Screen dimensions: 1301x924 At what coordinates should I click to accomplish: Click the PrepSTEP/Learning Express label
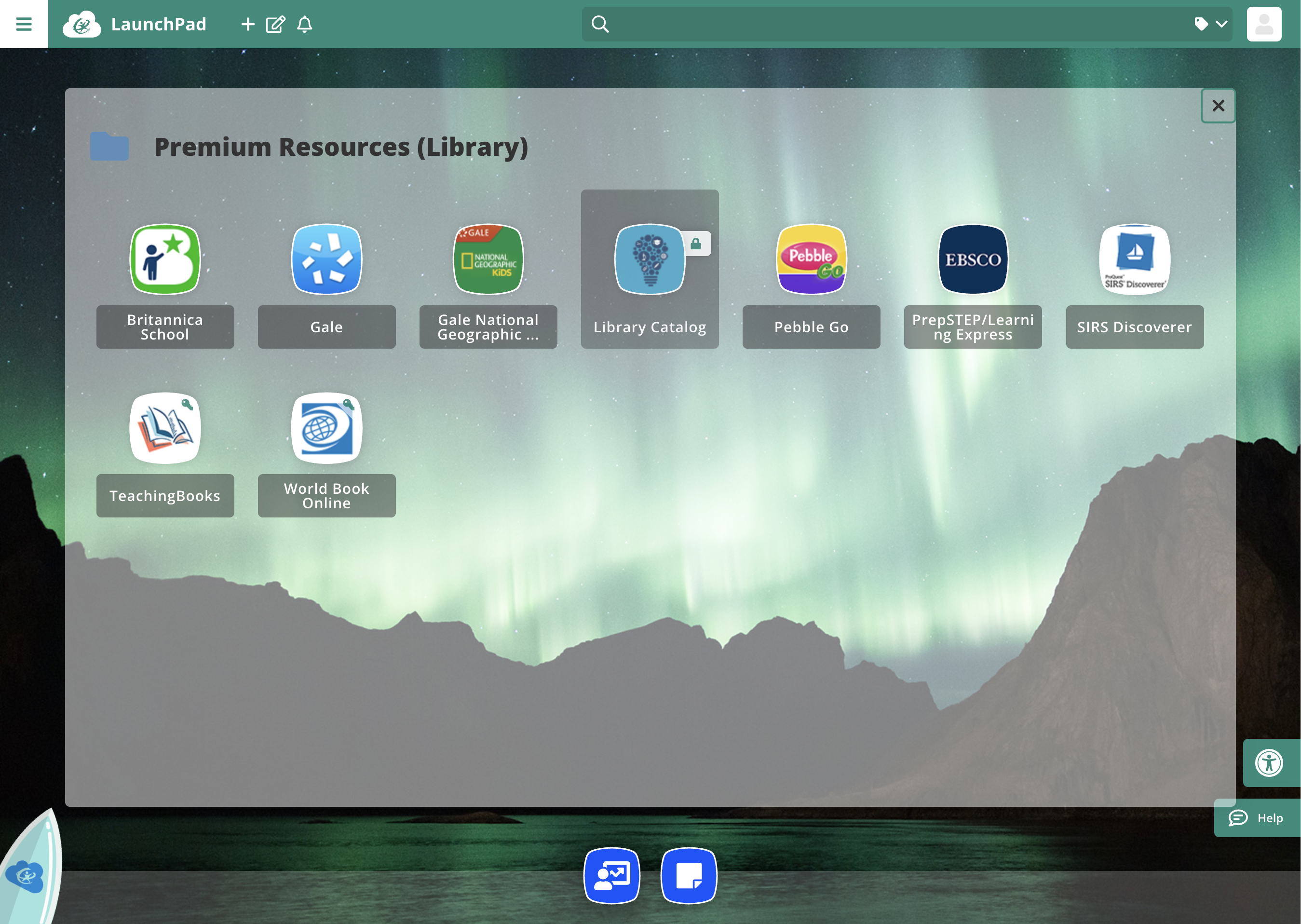[x=973, y=327]
